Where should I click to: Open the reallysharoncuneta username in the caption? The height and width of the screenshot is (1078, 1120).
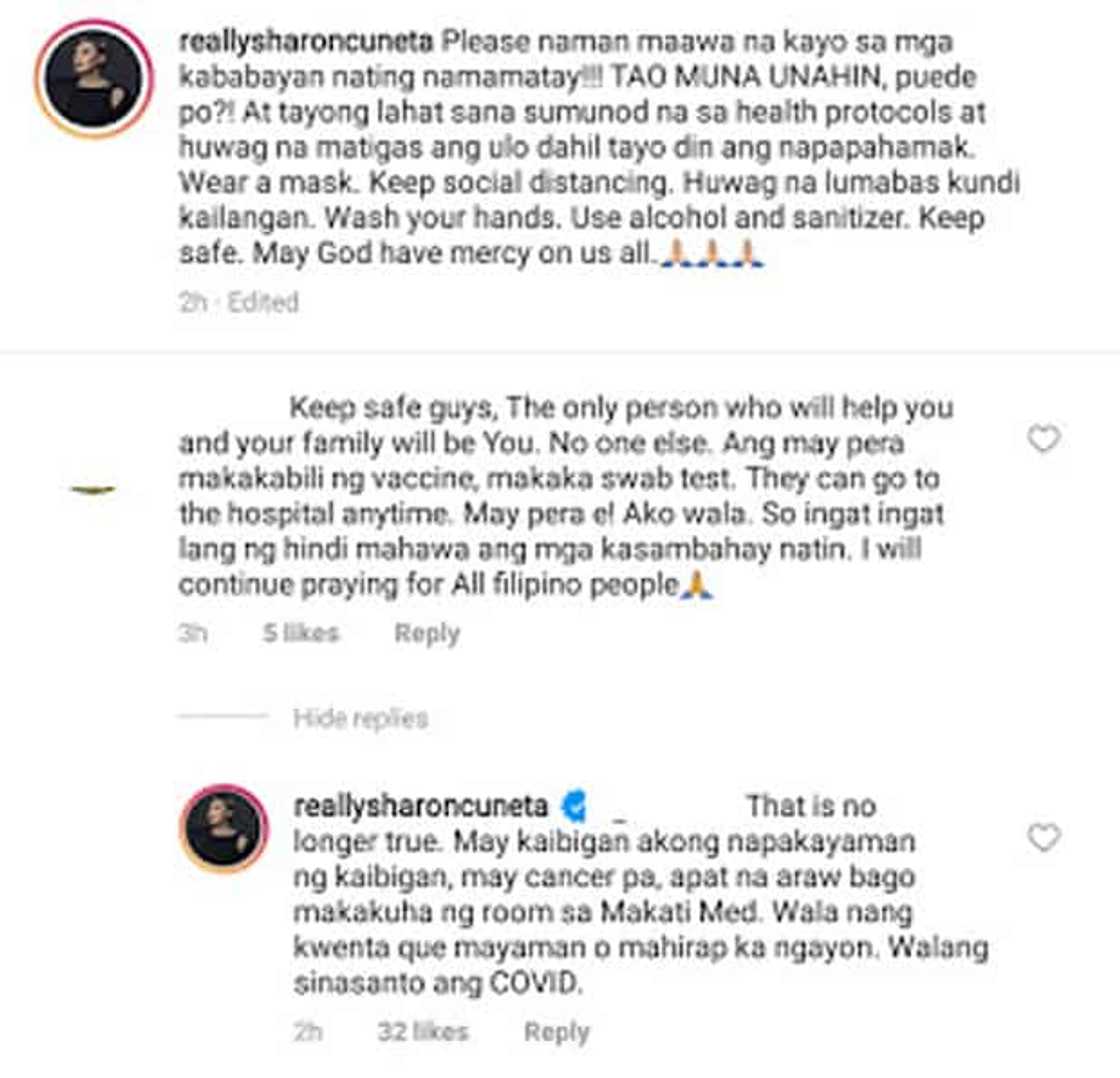306,41
